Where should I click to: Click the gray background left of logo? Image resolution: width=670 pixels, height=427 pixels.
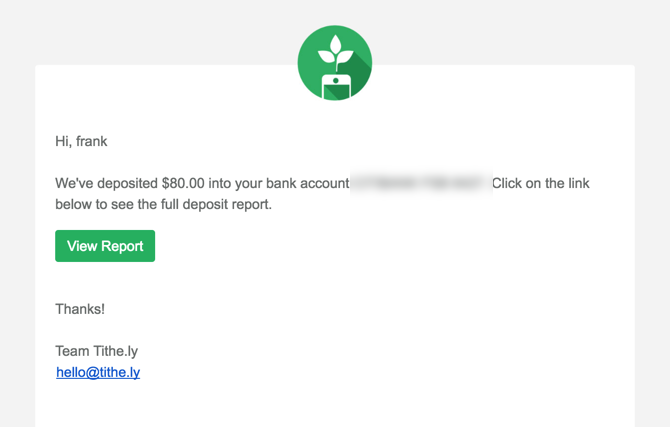(150, 32)
